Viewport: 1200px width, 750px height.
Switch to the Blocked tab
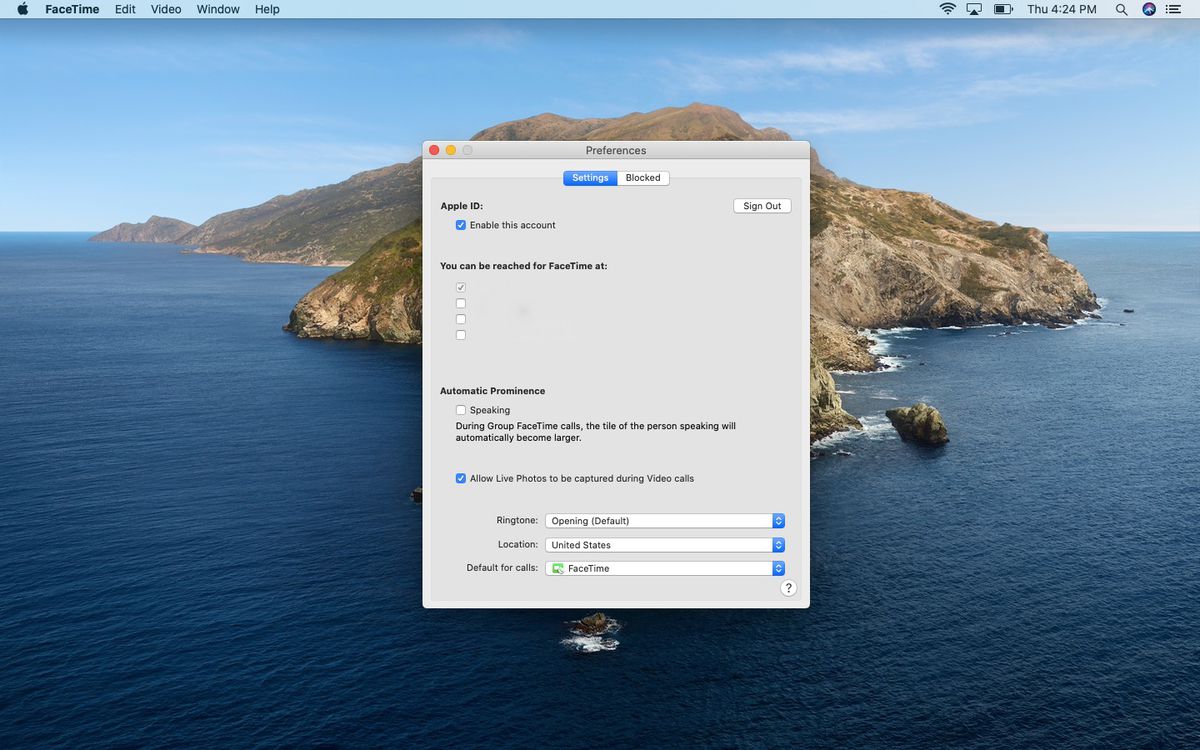tap(643, 178)
